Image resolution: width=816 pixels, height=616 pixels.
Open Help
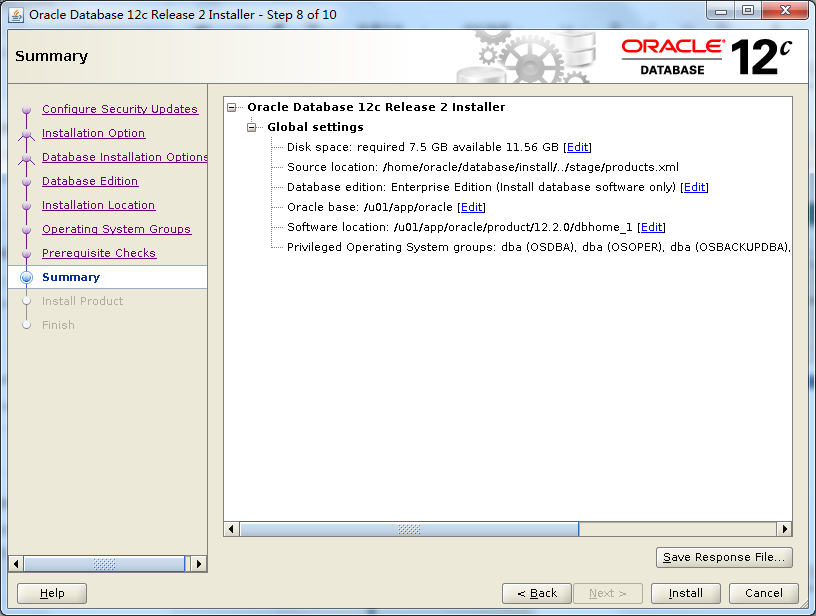[51, 593]
